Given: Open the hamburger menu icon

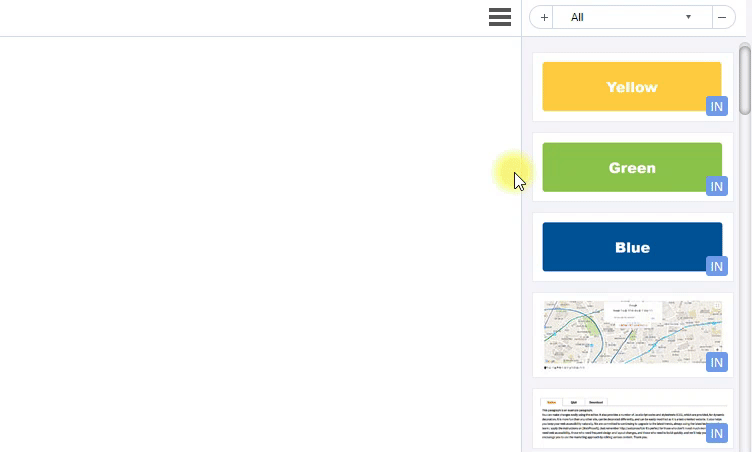Looking at the screenshot, I should click(x=500, y=17).
